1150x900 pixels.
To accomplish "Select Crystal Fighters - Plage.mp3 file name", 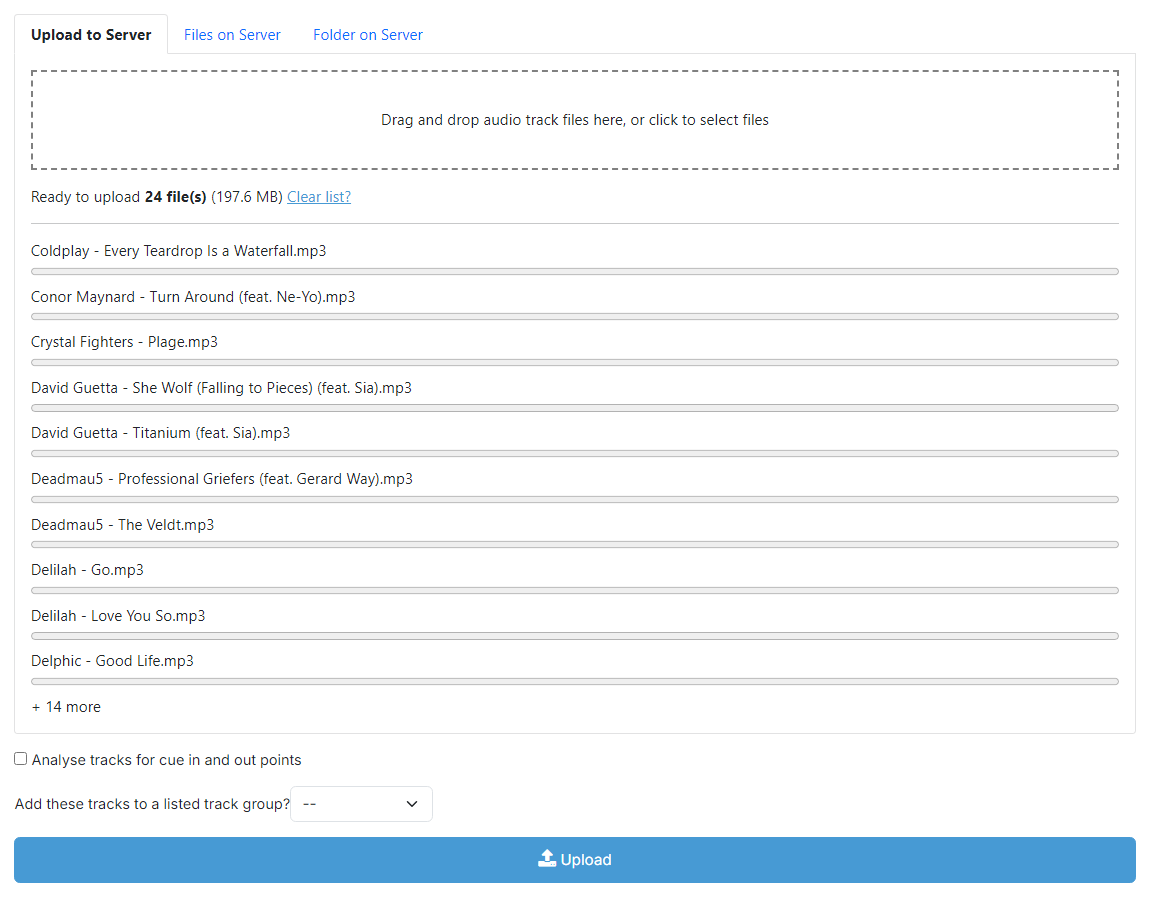I will coord(124,343).
